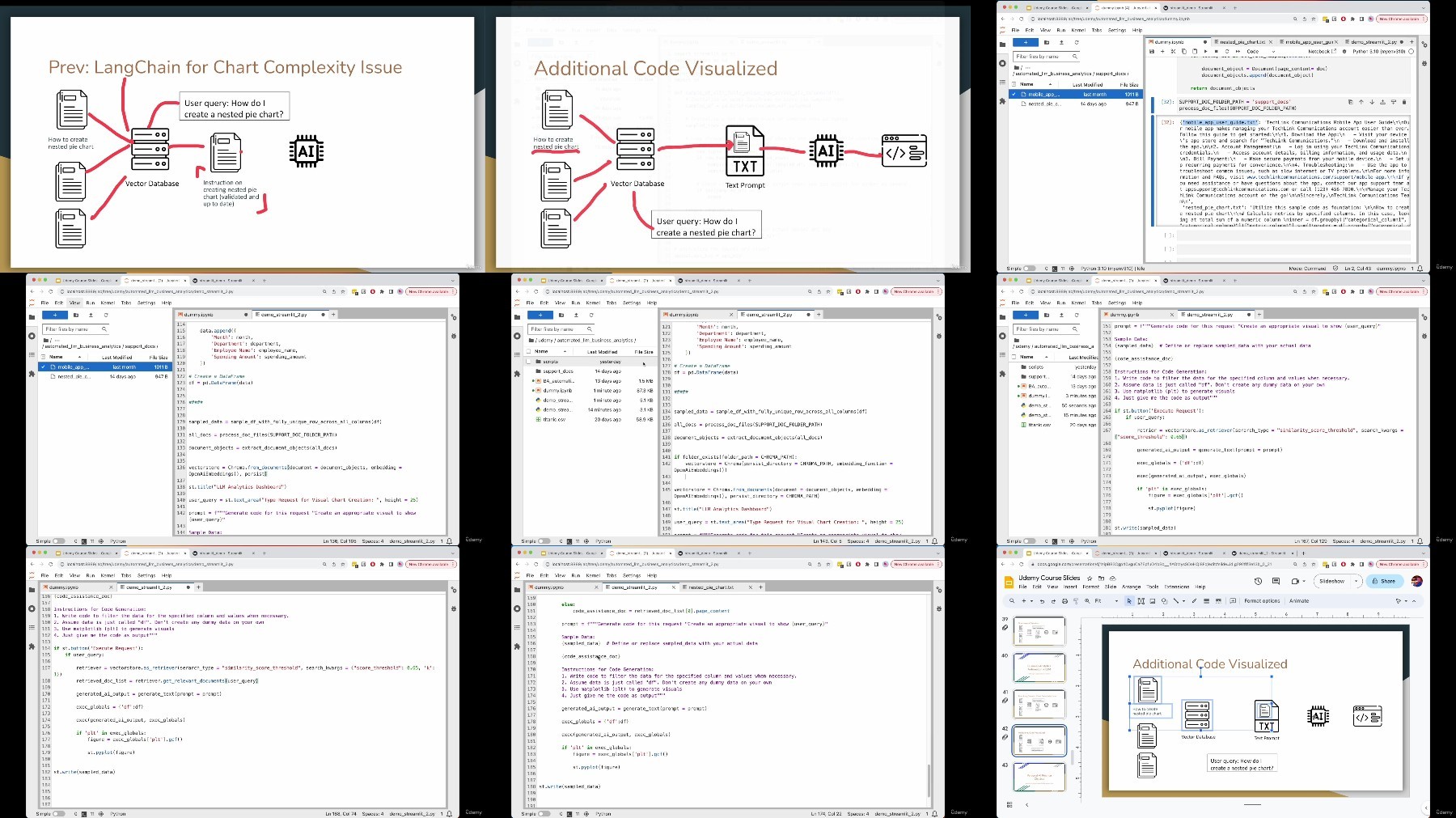This screenshot has height=818, width=1456.
Task: Open Table of Contents sidebar in dummy.ipynb notebook window
Action: coord(1002,83)
